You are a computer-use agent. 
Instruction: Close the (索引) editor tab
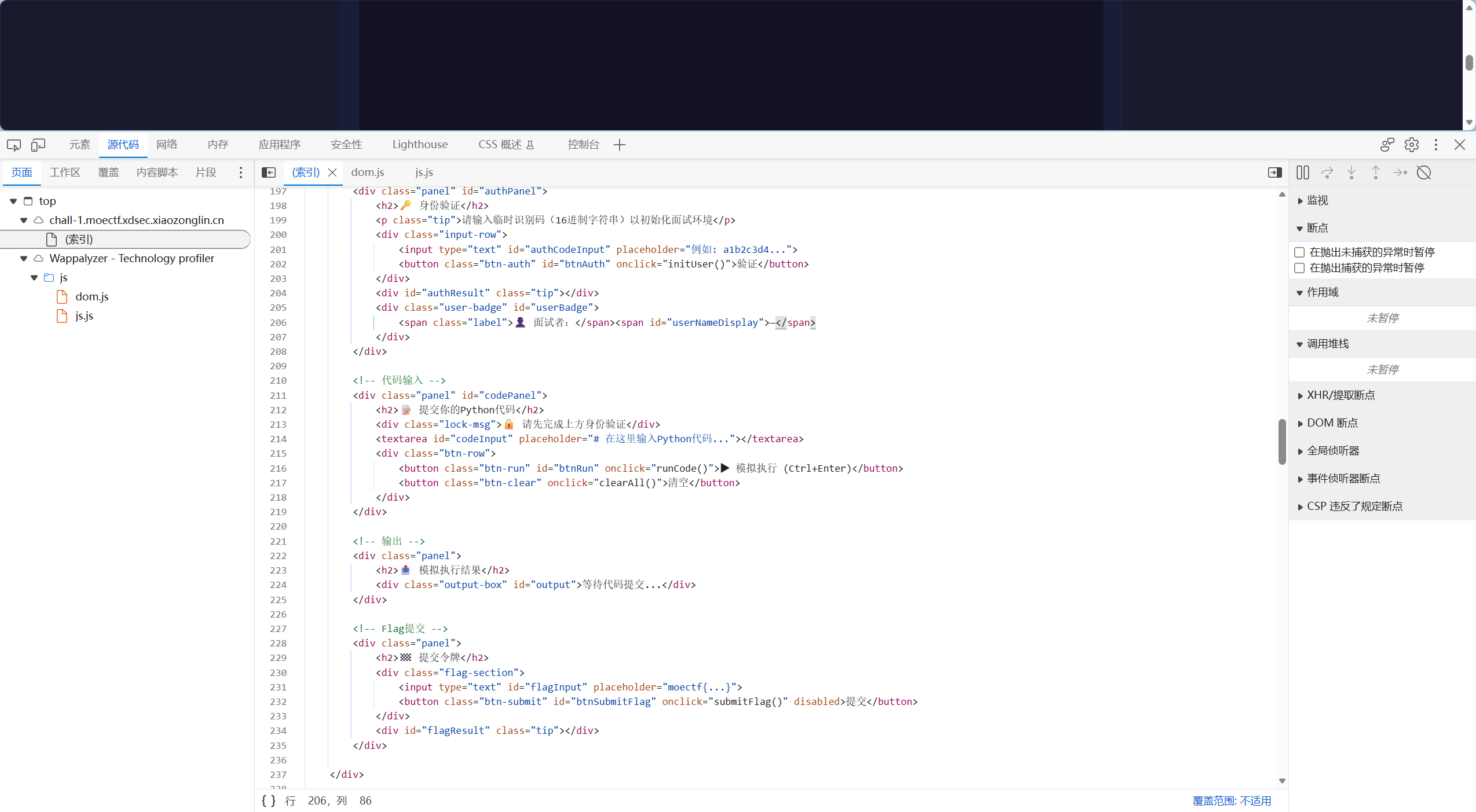[332, 172]
